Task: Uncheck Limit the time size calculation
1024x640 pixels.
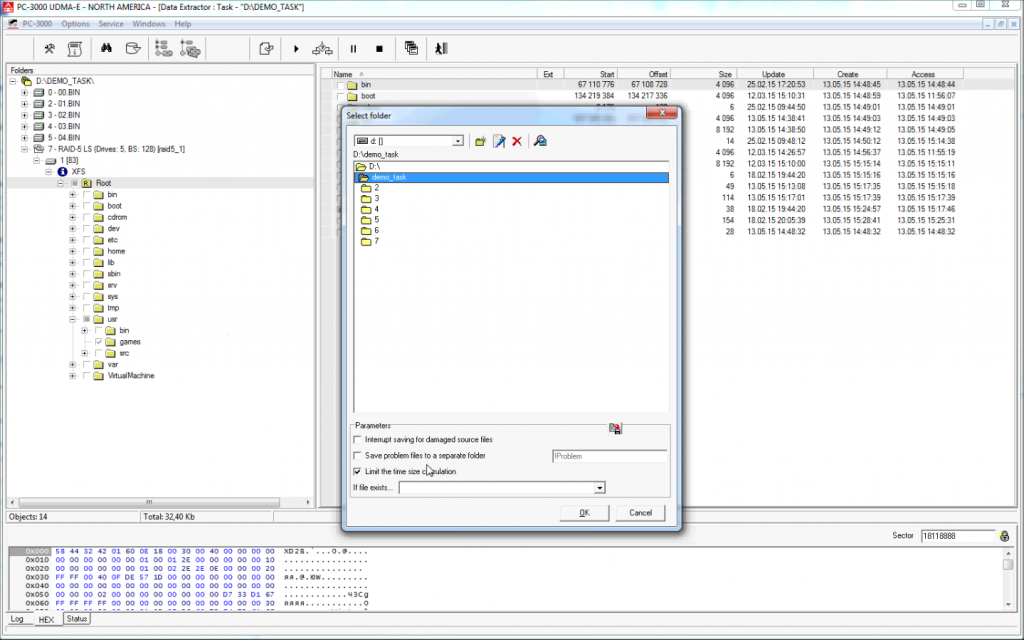Action: coord(359,471)
